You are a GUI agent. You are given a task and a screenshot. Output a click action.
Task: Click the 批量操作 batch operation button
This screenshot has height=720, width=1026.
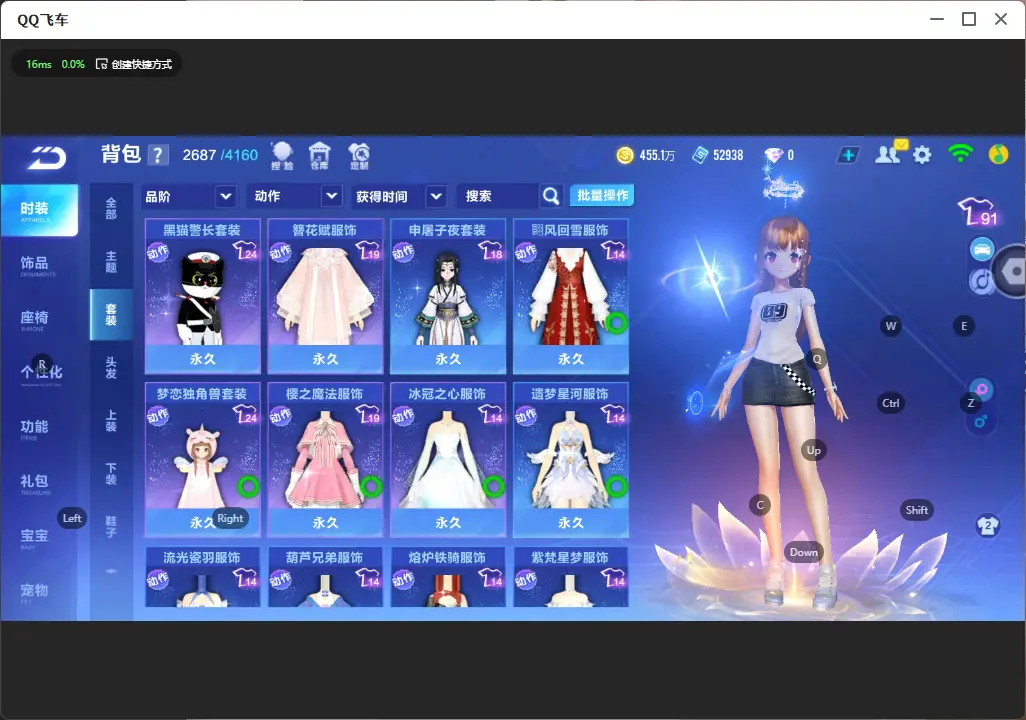coord(602,196)
